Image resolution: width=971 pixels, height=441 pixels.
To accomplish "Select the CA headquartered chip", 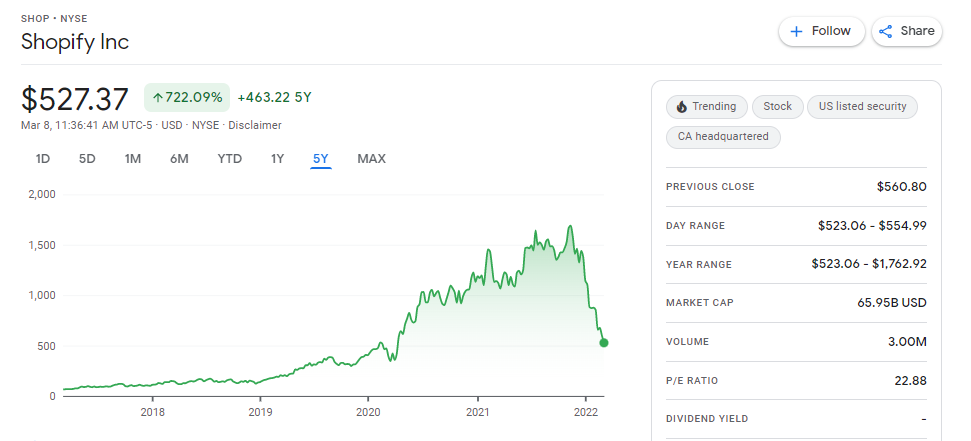I will 723,137.
